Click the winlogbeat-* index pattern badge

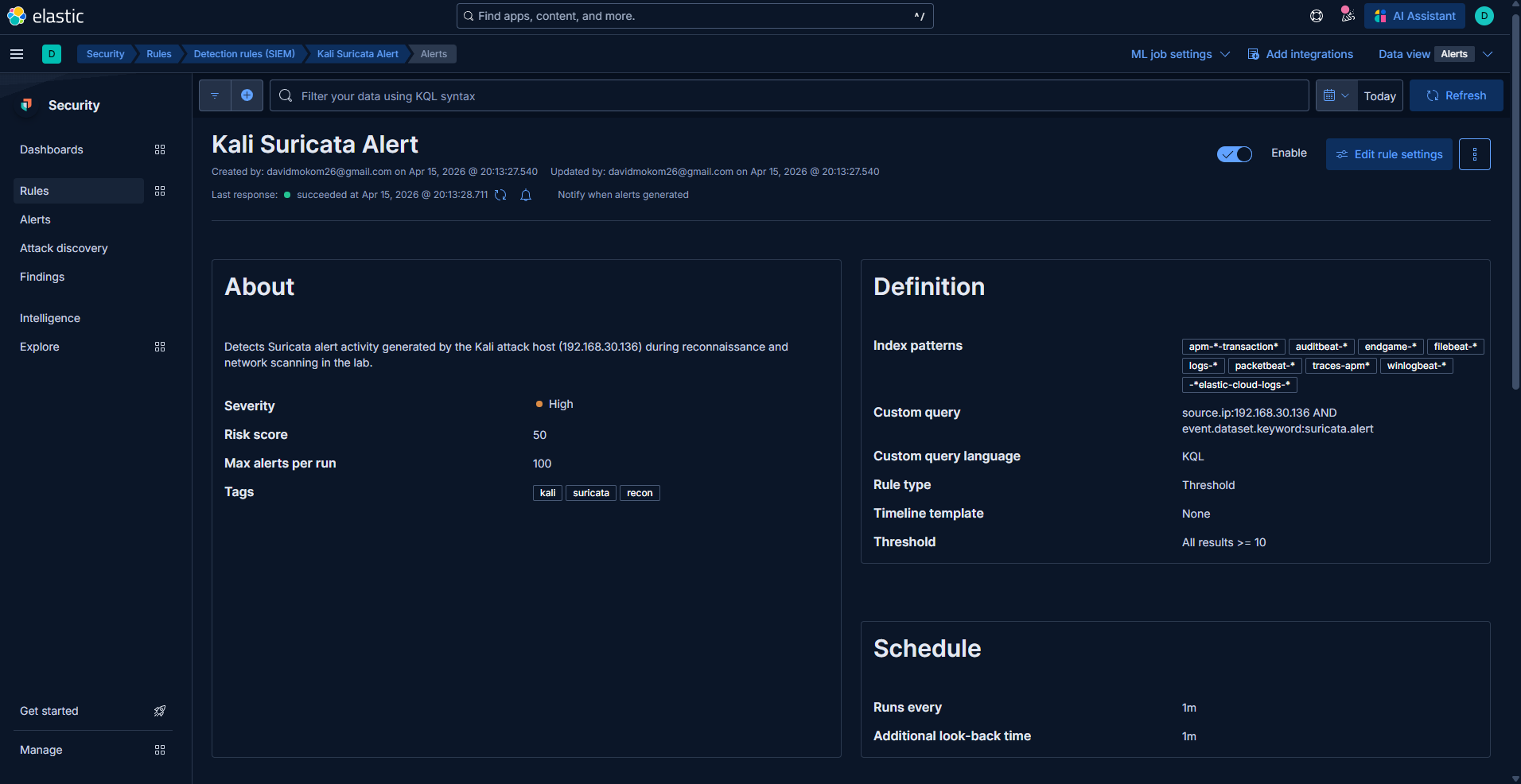click(x=1417, y=366)
